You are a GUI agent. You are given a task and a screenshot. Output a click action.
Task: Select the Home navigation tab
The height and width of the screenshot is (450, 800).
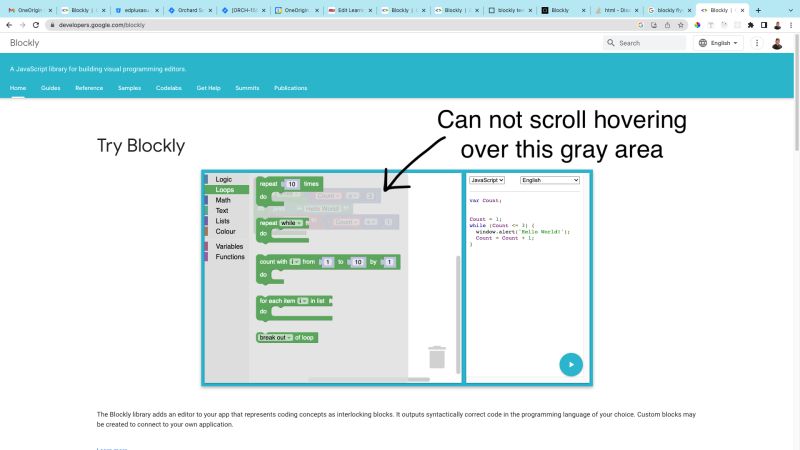click(x=18, y=88)
